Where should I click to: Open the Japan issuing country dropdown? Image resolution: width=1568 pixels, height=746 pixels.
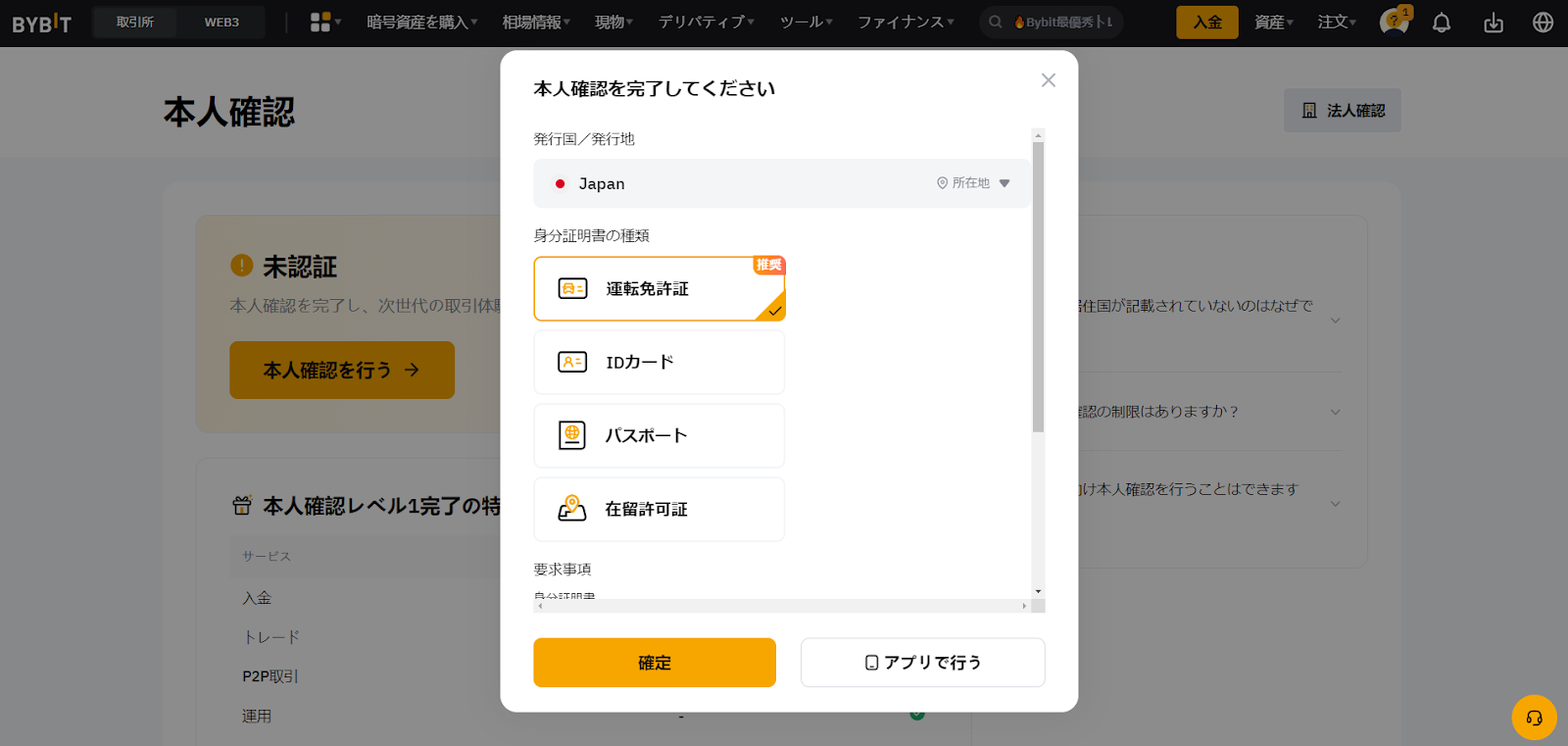[781, 183]
